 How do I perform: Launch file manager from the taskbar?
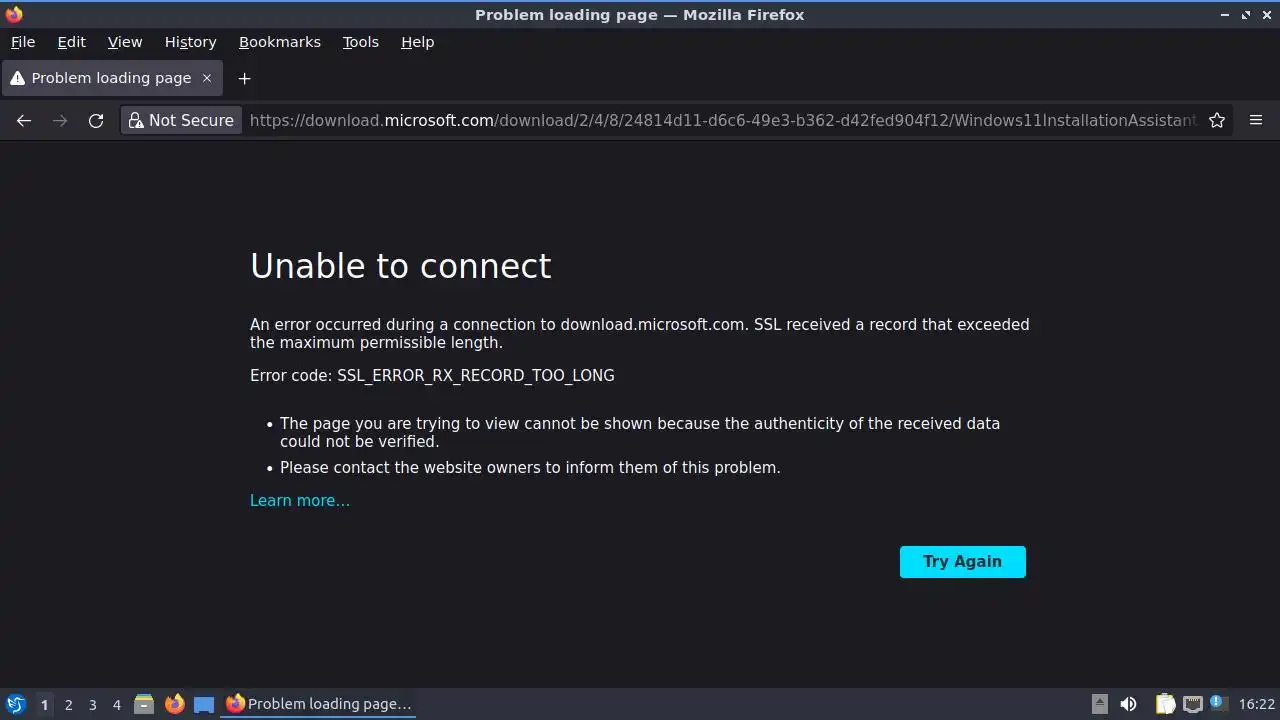144,704
